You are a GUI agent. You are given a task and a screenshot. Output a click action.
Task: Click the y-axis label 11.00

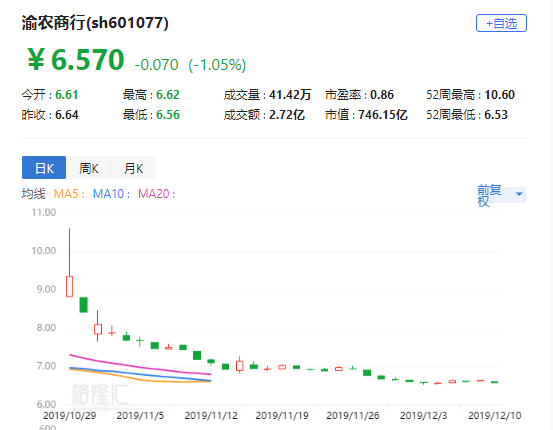pos(44,212)
